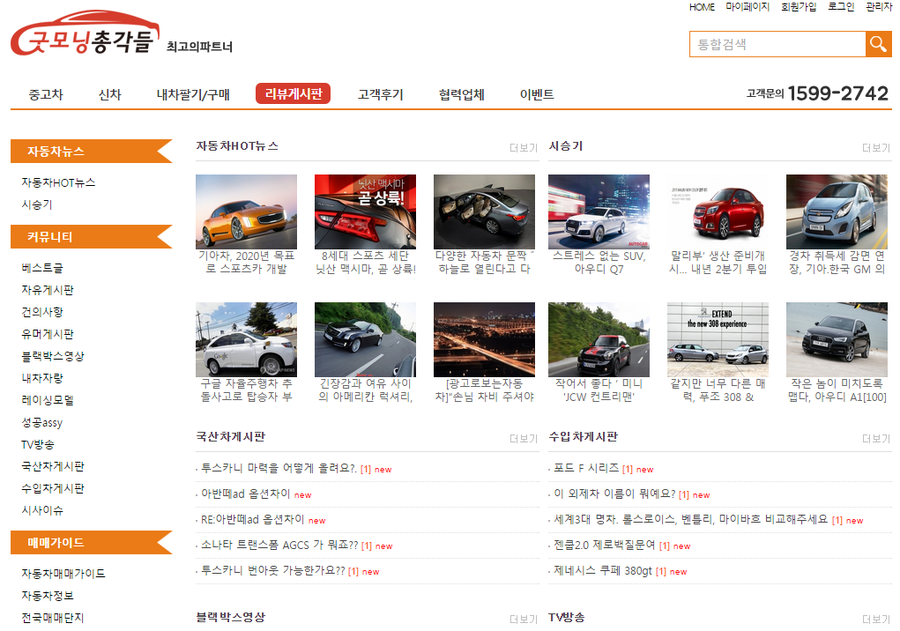Click 더보기 beside TV방송 heading
The image size is (900, 631).
(876, 619)
